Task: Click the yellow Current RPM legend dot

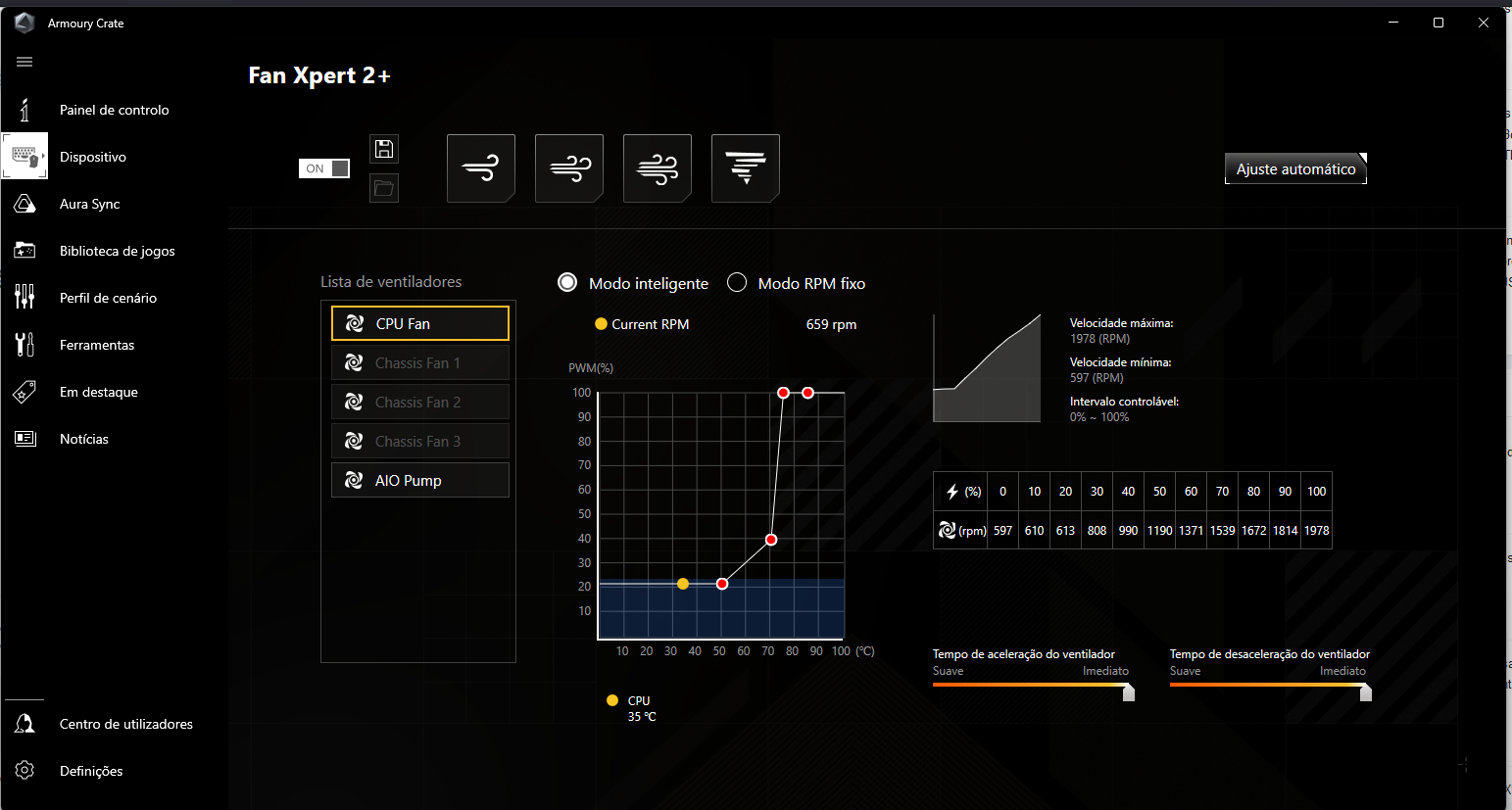Action: tap(601, 324)
